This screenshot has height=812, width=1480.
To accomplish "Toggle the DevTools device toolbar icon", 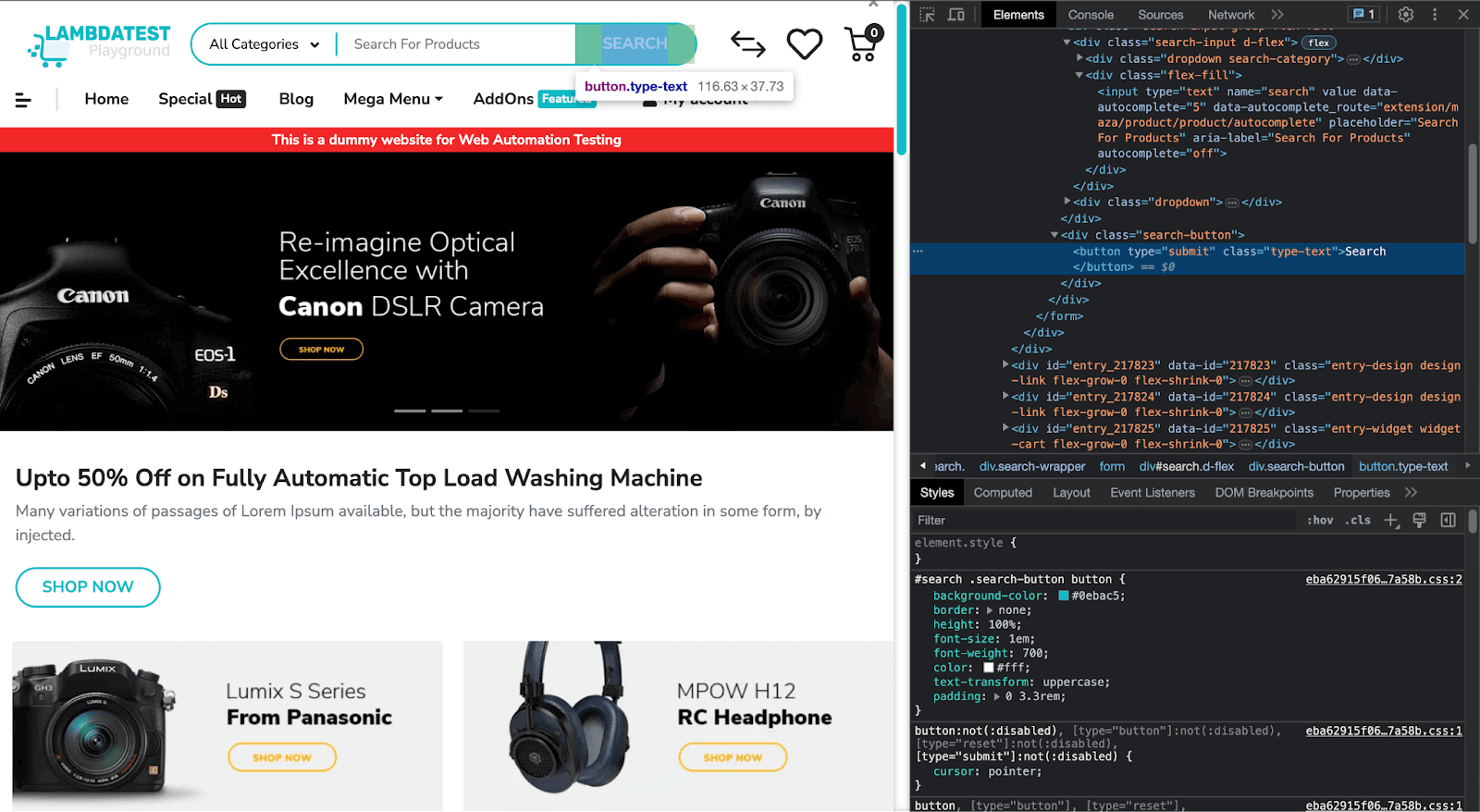I will [956, 15].
